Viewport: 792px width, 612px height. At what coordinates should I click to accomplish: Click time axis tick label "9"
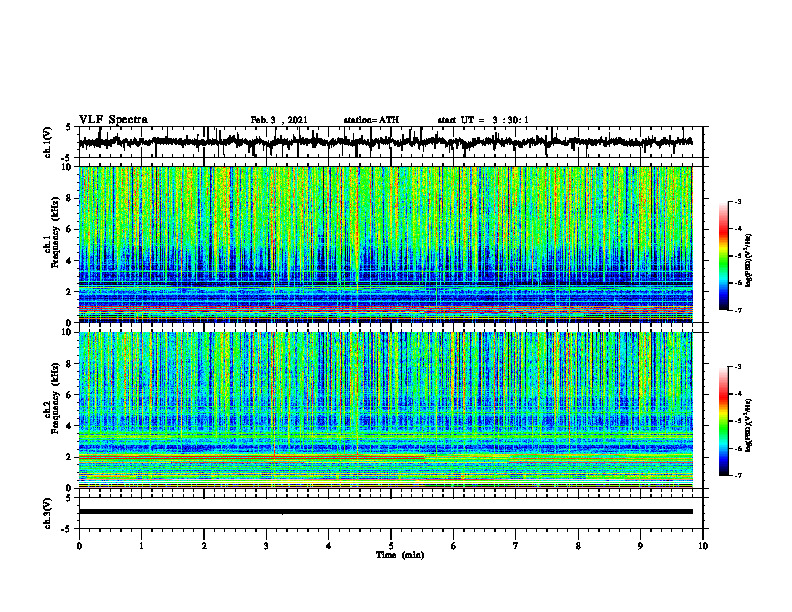640,546
